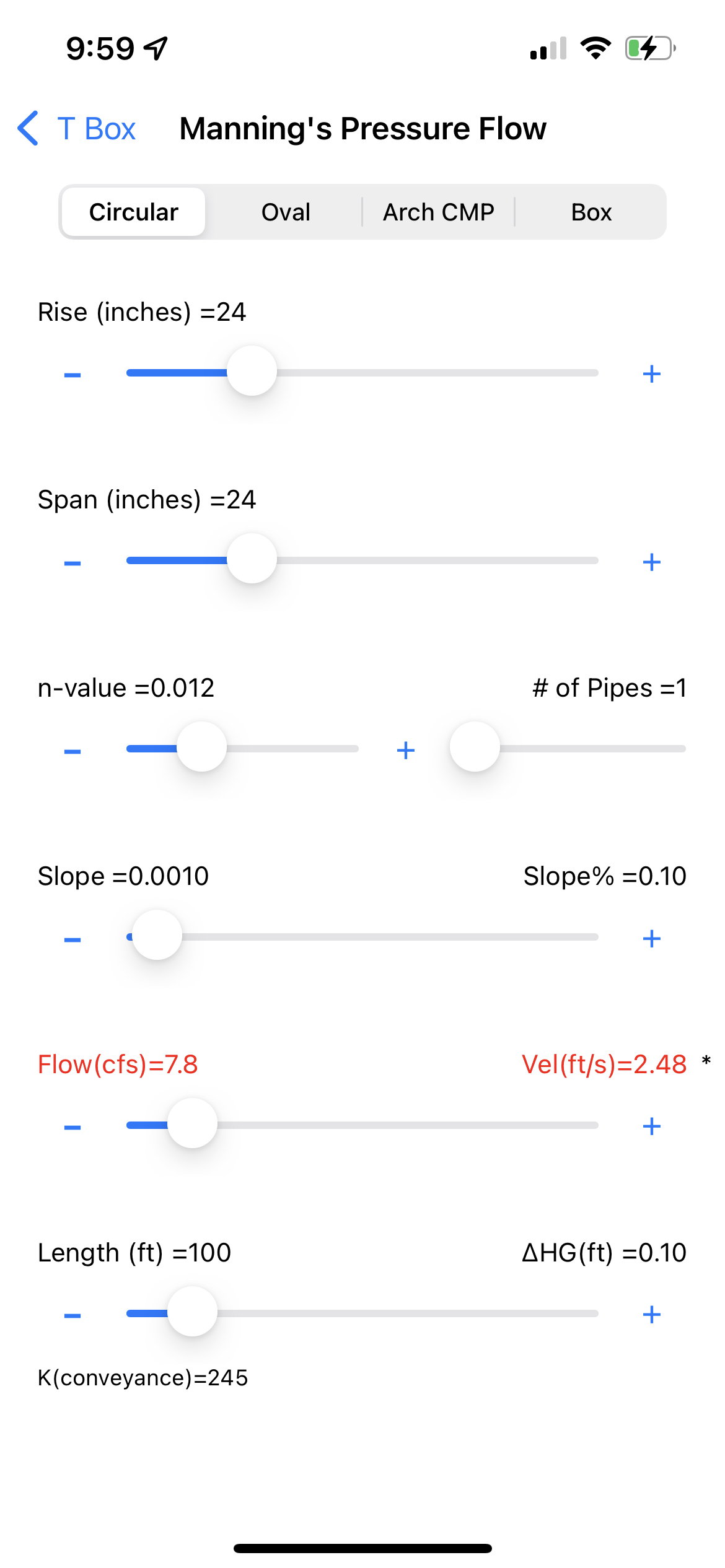Decrease Slope using the minus icon
This screenshot has width=725, height=1568.
(72, 939)
